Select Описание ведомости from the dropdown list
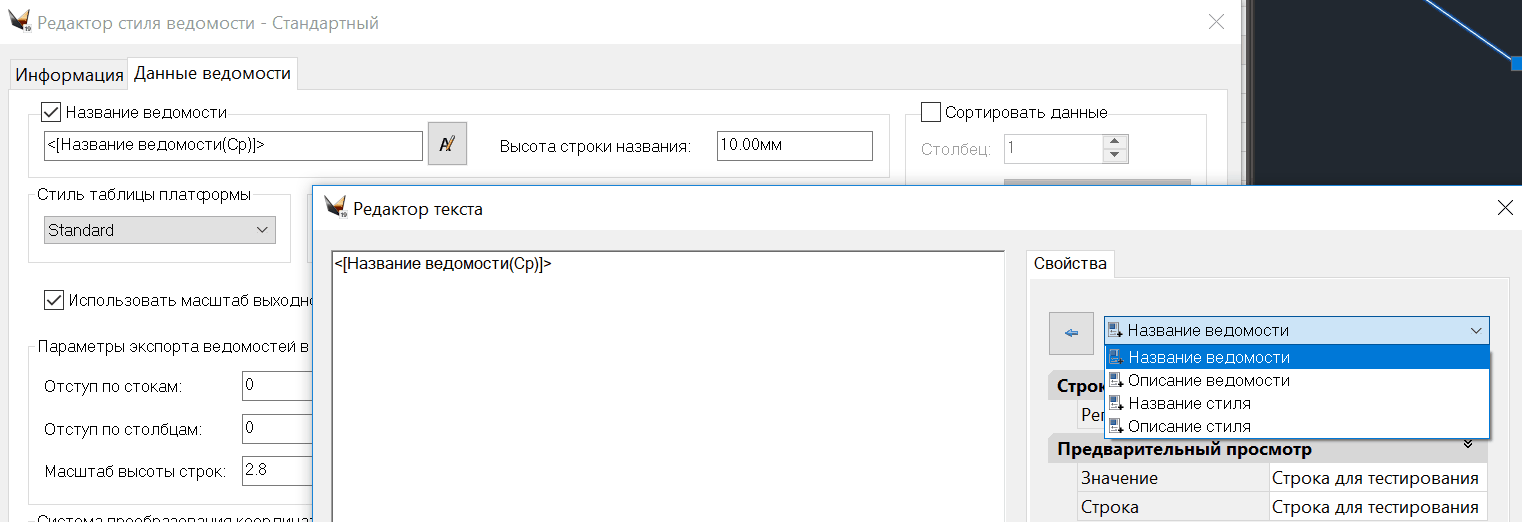 coord(1208,381)
